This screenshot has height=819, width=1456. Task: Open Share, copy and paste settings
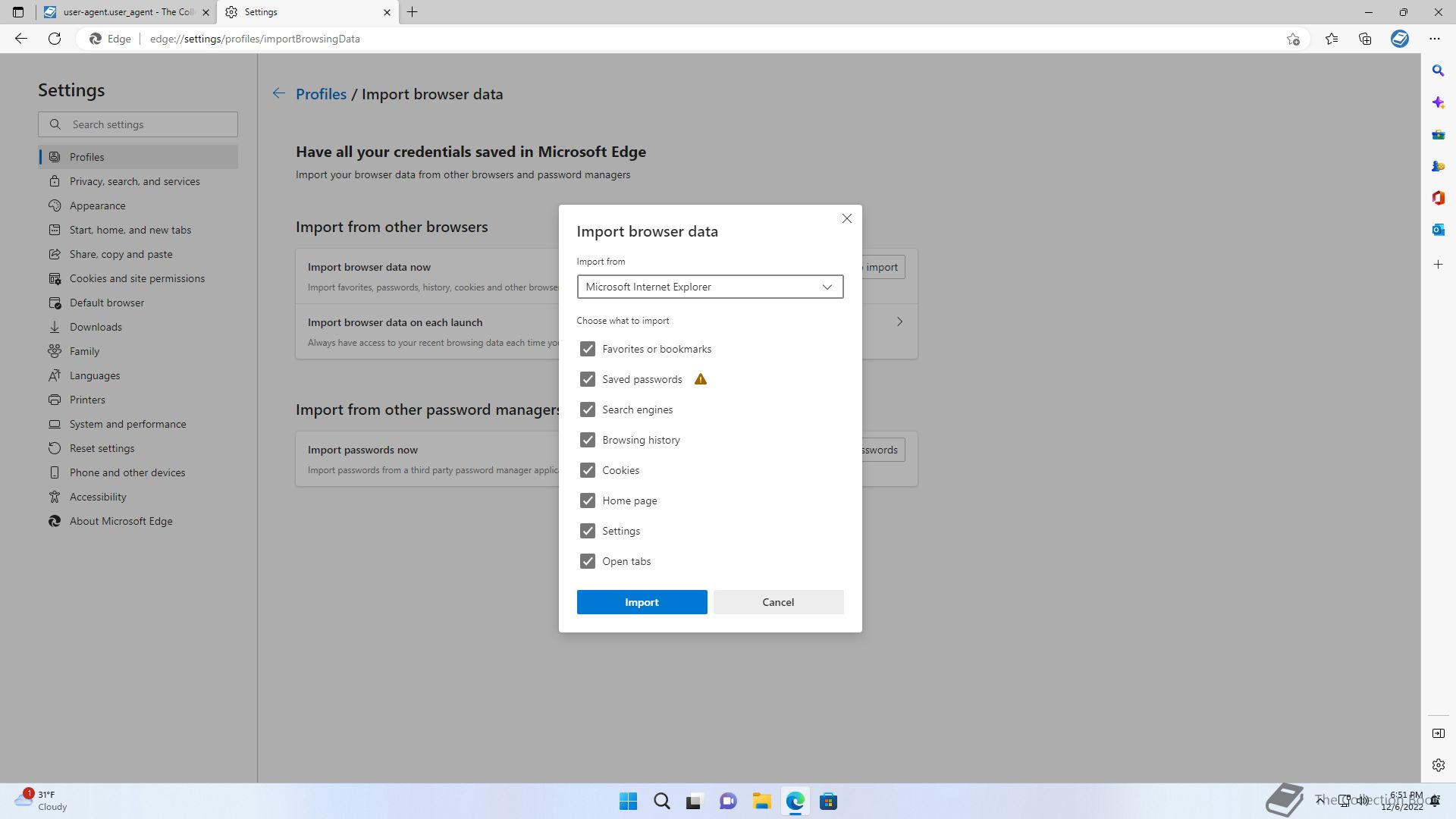point(138,254)
